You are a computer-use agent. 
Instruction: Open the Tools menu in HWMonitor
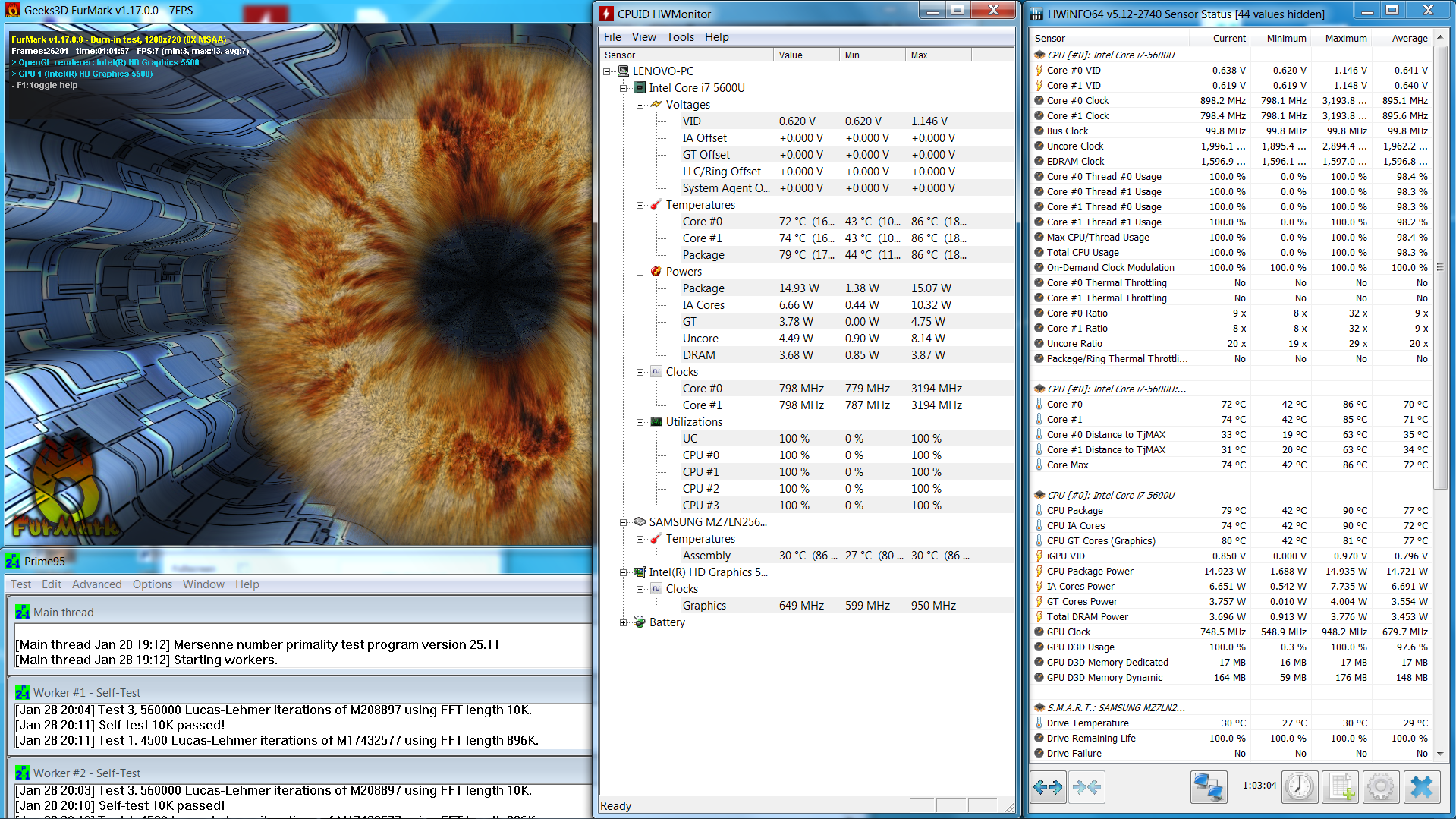(681, 36)
